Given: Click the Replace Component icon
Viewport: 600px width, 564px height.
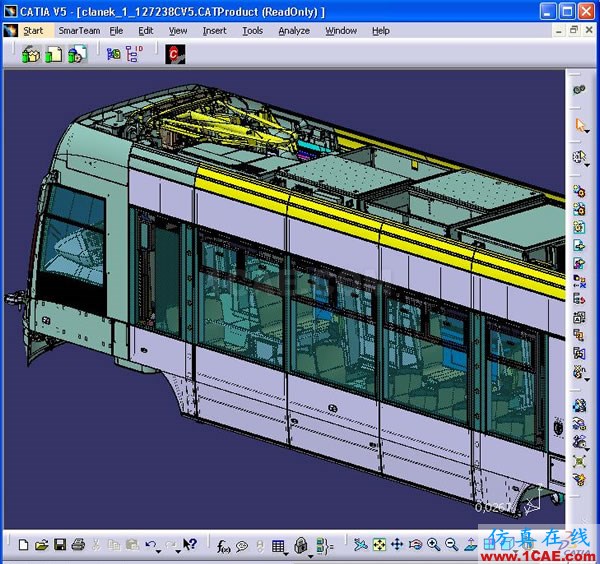Looking at the screenshot, I should pos(579,281).
